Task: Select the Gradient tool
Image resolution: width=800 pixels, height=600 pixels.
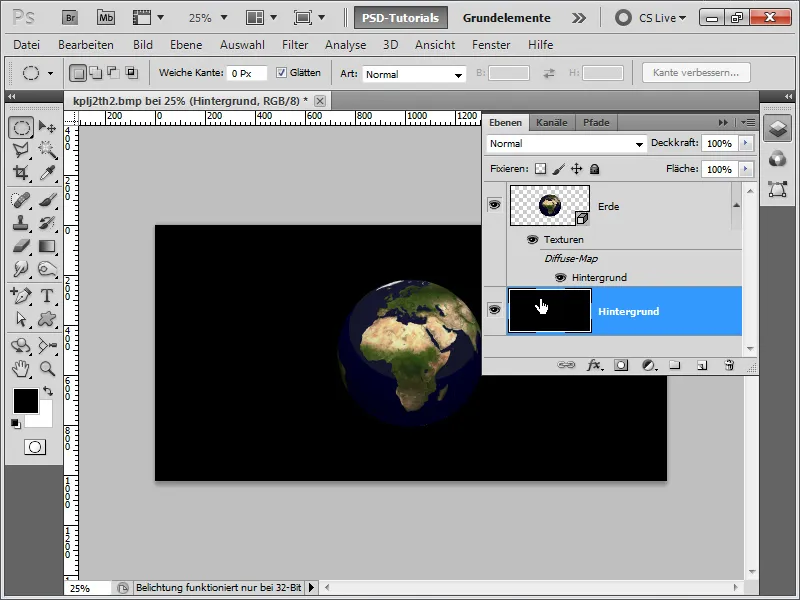Action: pos(47,246)
